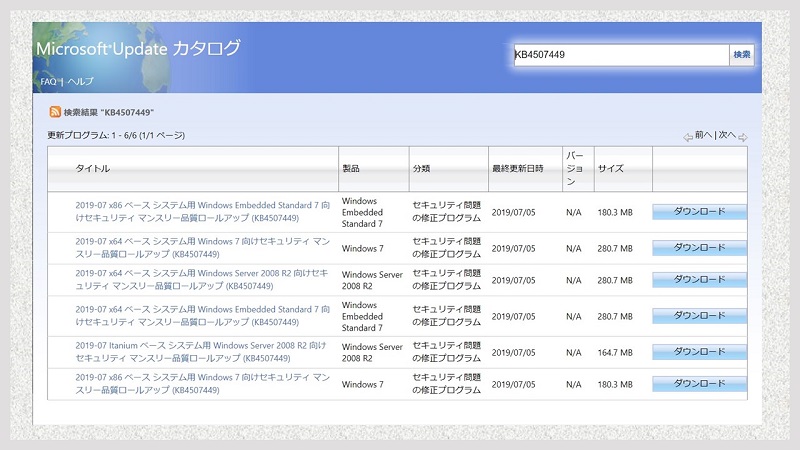
Task: Open x86 Windows Embedded Standard 7 update title
Action: (203, 212)
